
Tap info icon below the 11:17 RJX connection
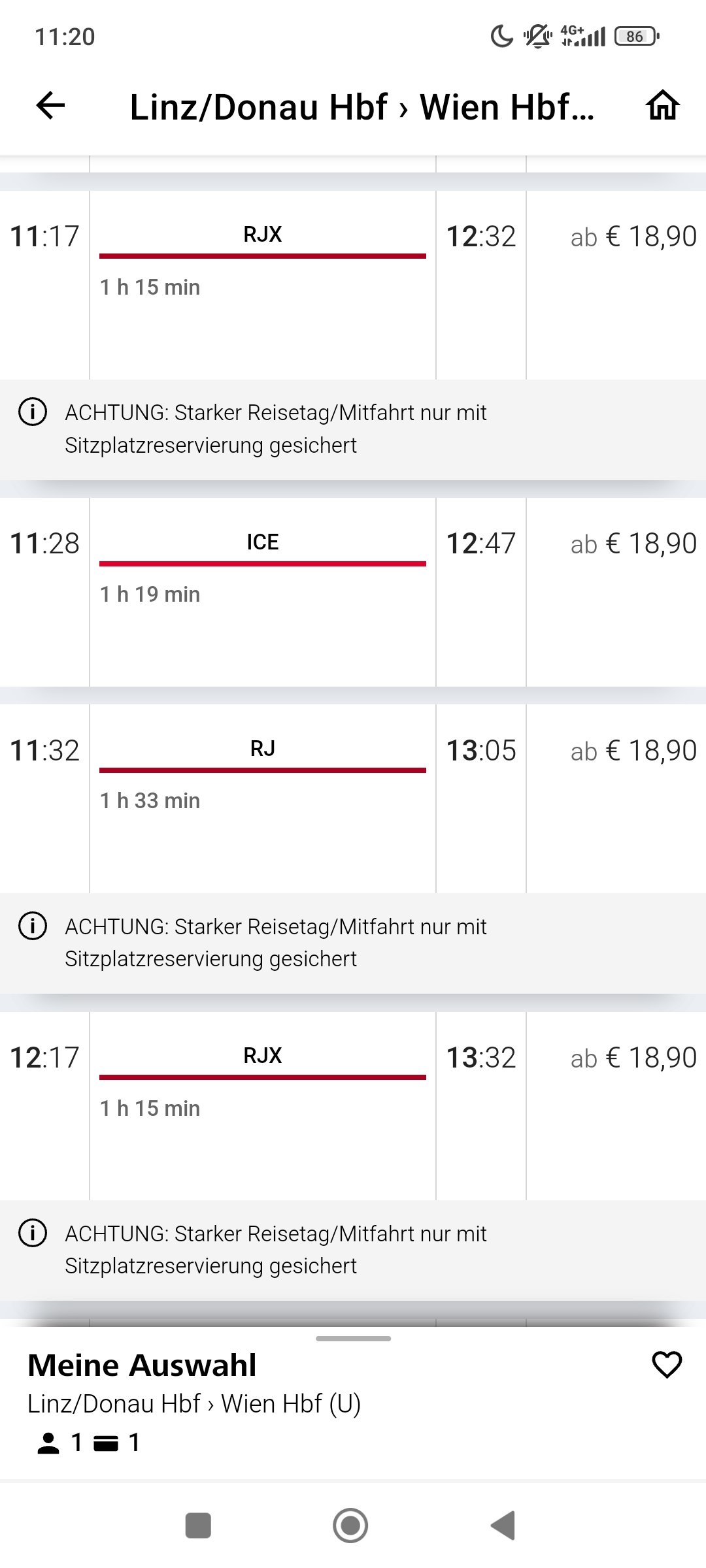point(33,412)
